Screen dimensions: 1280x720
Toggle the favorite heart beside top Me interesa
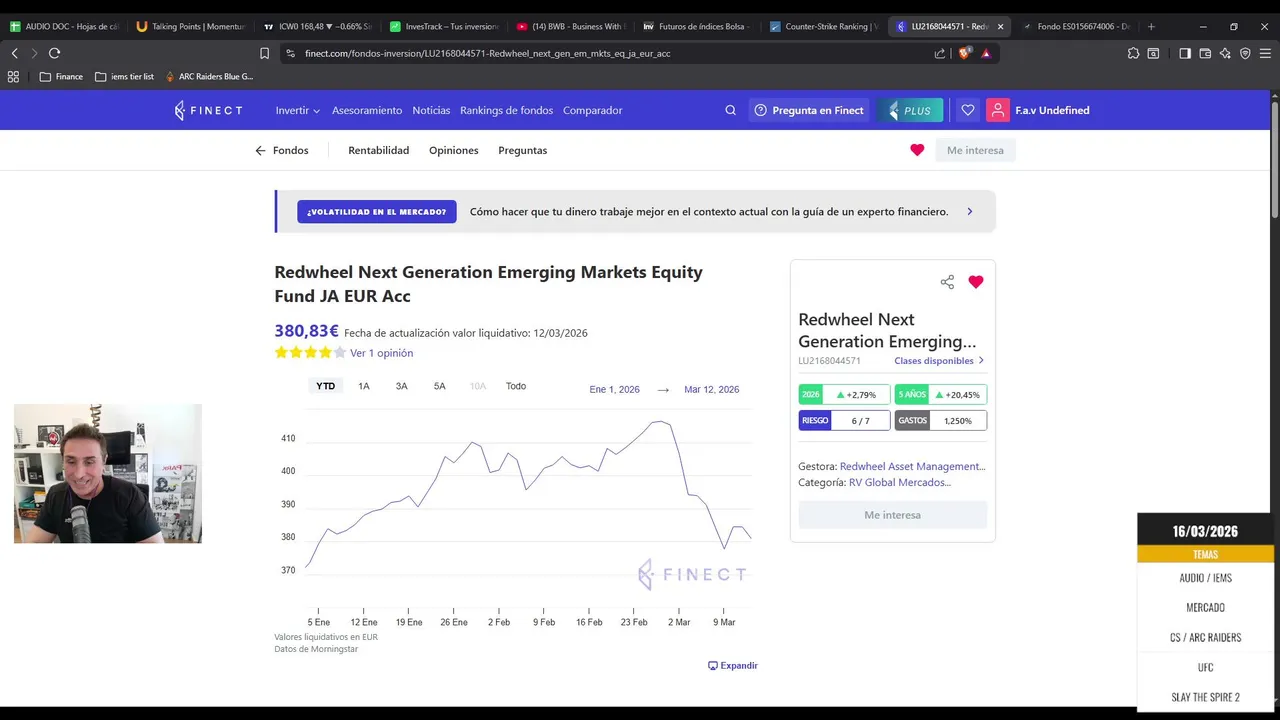click(917, 150)
